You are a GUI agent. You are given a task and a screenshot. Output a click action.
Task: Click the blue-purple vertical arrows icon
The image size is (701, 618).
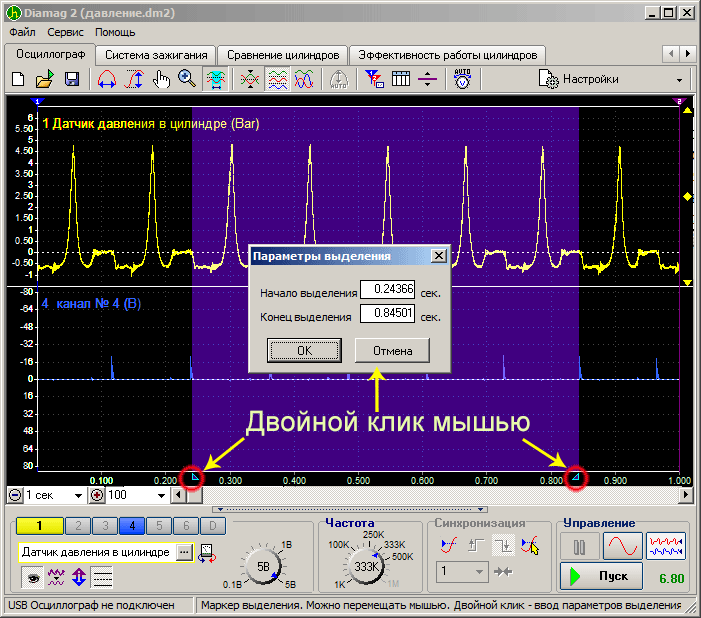[79, 577]
